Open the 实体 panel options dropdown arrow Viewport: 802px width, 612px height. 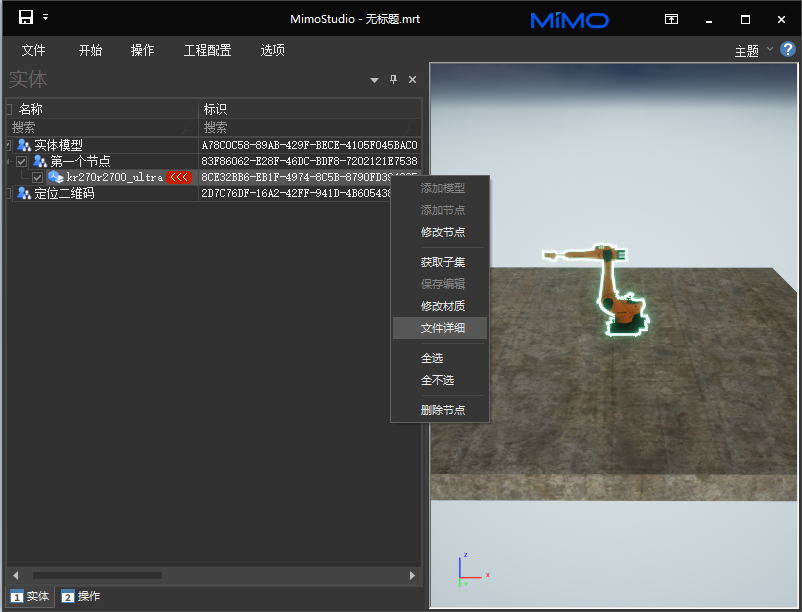[374, 80]
